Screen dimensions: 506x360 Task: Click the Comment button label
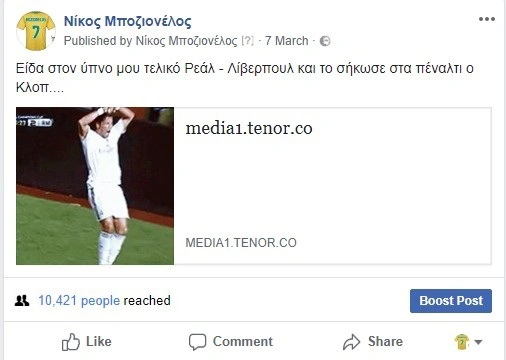click(x=243, y=341)
